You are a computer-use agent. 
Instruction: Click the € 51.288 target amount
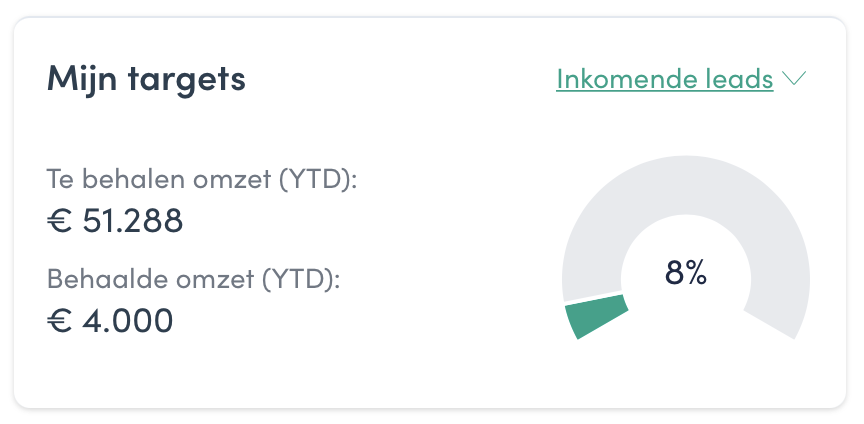point(115,221)
